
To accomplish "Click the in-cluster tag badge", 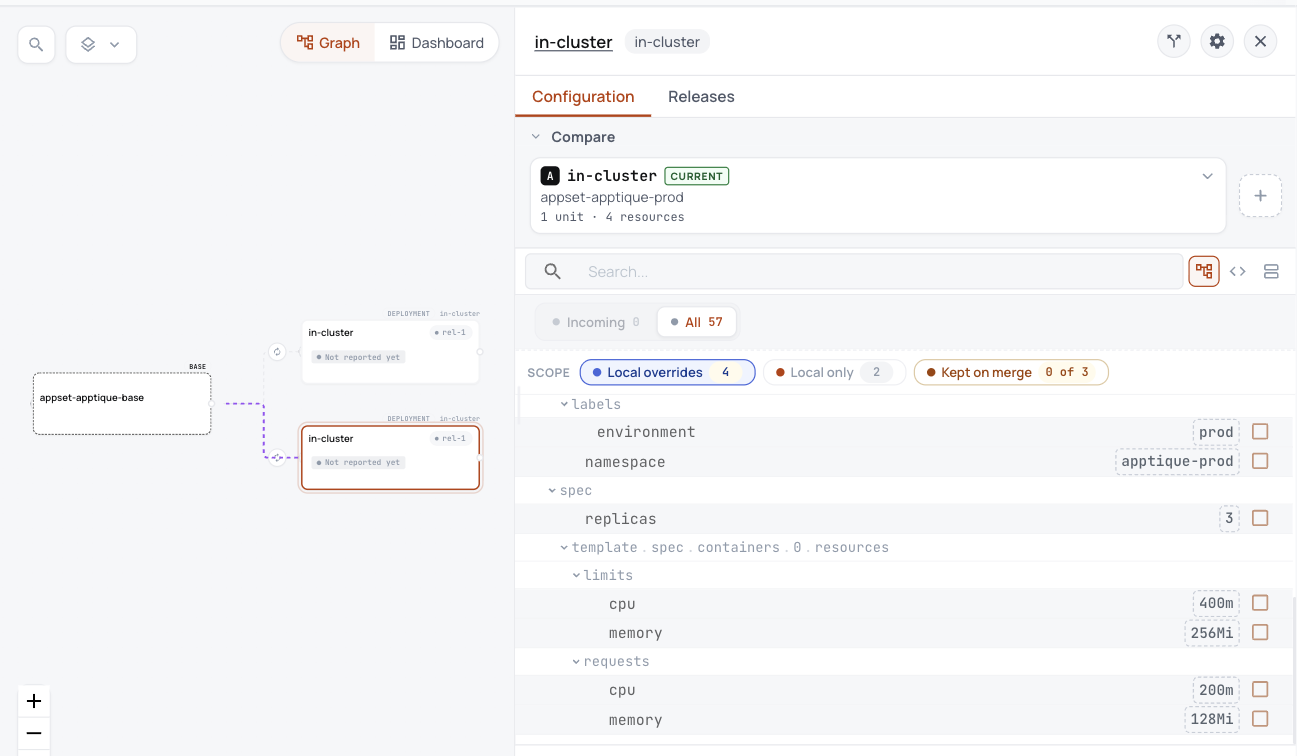I will 667,42.
